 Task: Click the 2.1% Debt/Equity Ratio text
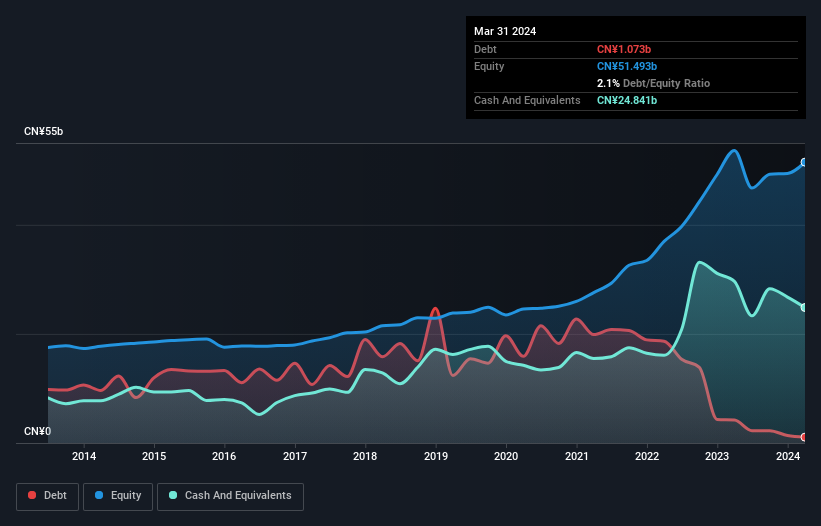coord(653,83)
